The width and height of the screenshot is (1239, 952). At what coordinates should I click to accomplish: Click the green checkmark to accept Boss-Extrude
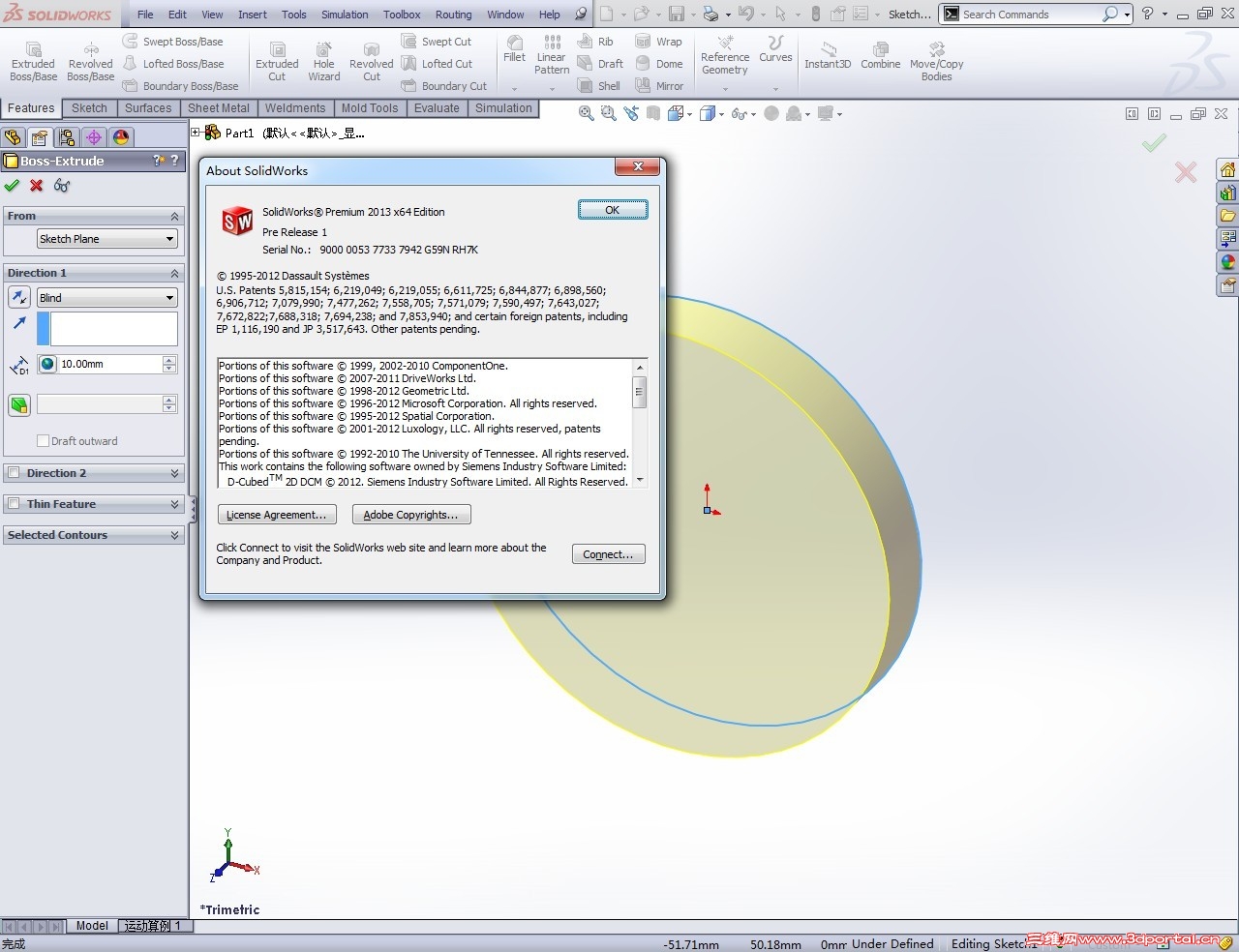(12, 186)
